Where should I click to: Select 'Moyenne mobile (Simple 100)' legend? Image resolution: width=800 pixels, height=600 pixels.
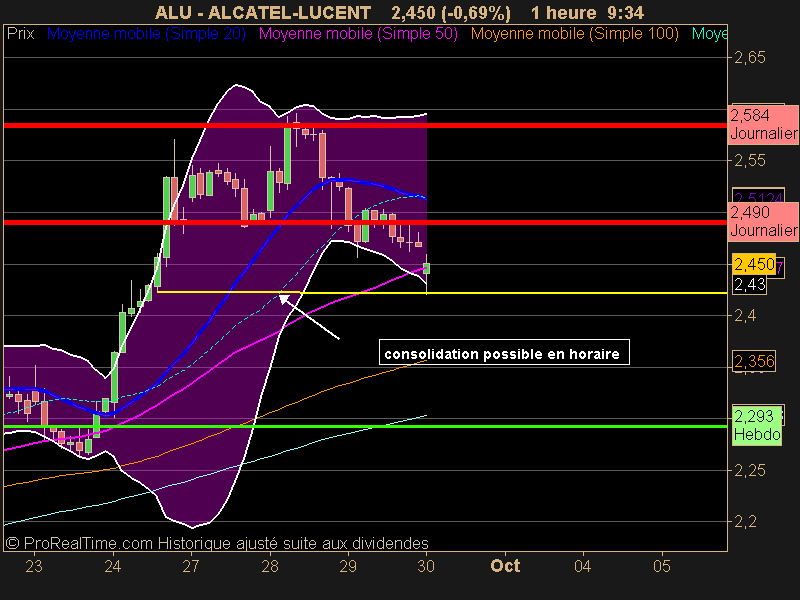pos(574,34)
